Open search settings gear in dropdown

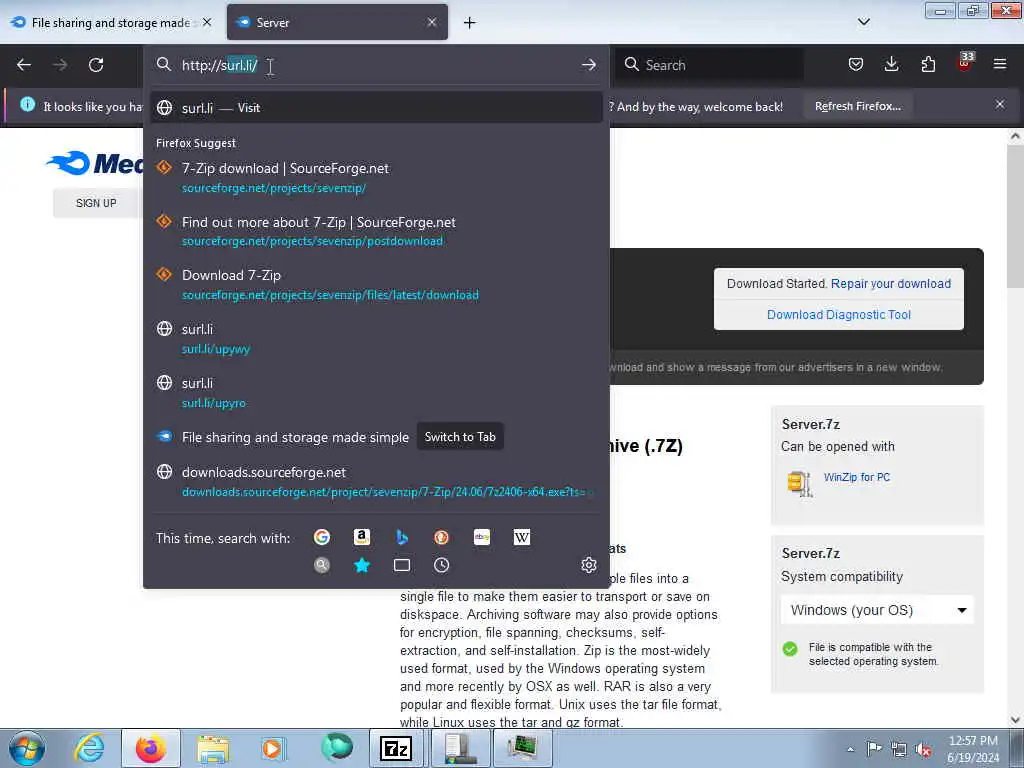(x=588, y=565)
